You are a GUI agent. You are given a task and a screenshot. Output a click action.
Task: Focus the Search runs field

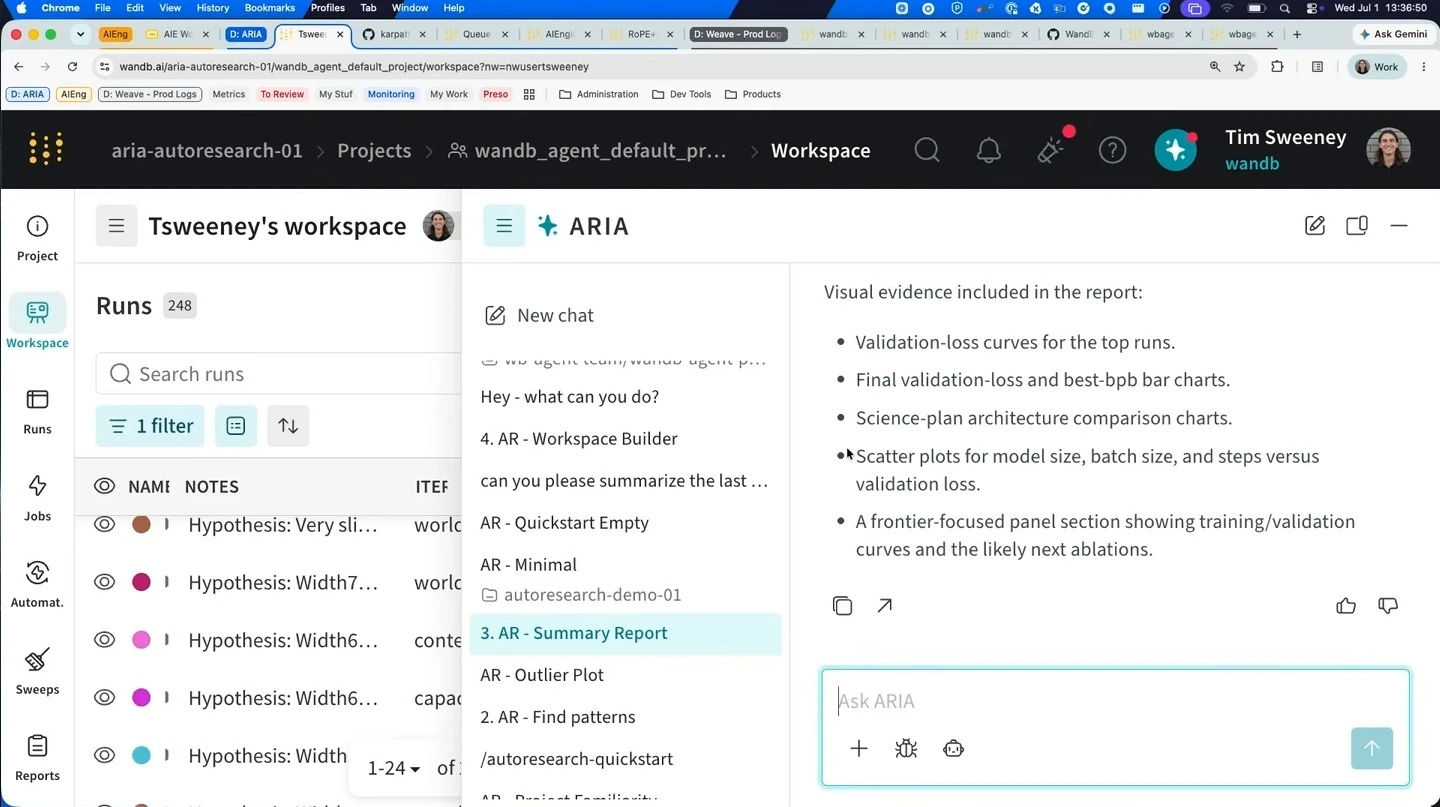click(x=279, y=374)
